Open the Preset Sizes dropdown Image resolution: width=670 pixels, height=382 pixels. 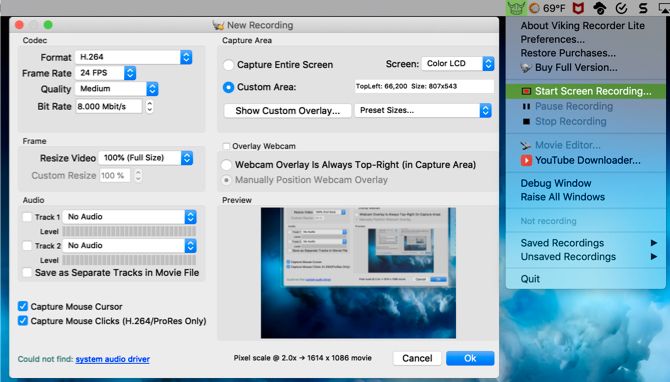(423, 110)
